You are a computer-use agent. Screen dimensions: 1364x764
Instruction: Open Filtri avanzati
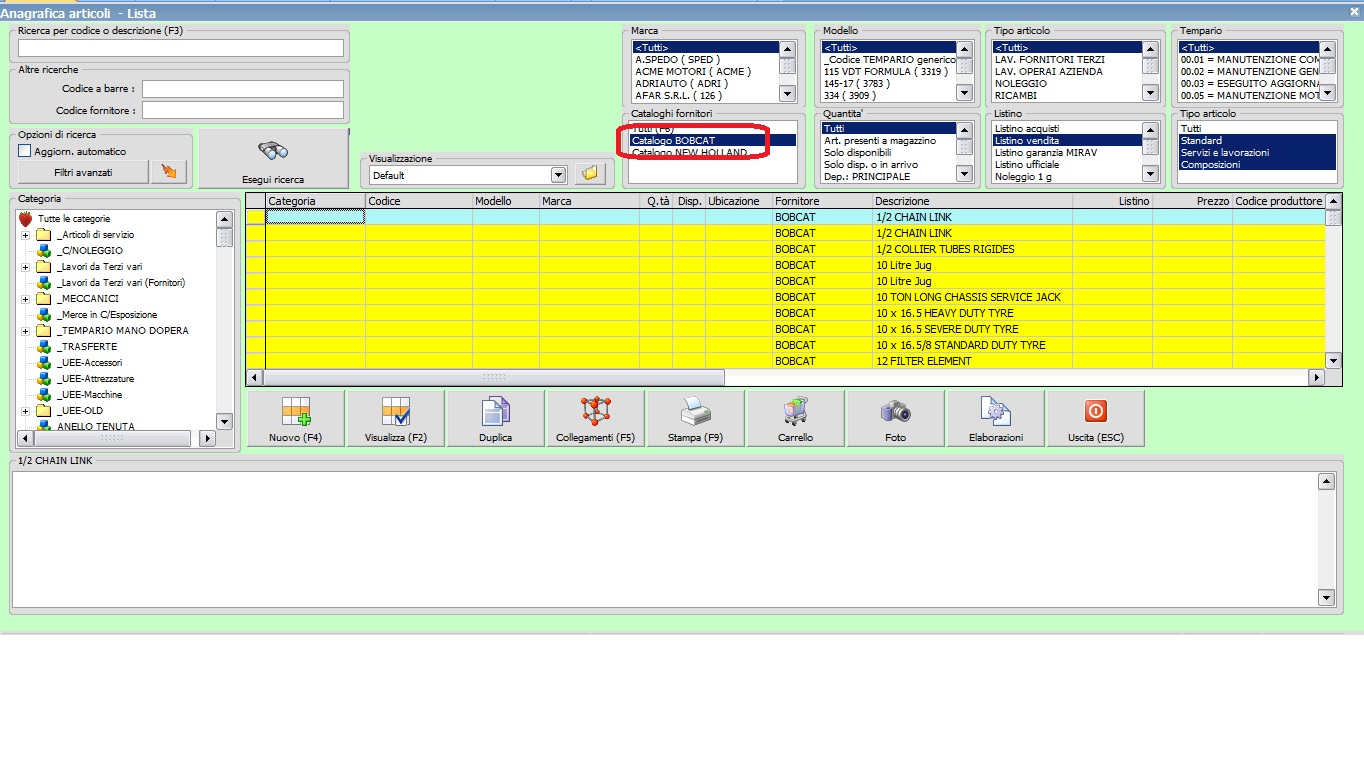(x=83, y=172)
